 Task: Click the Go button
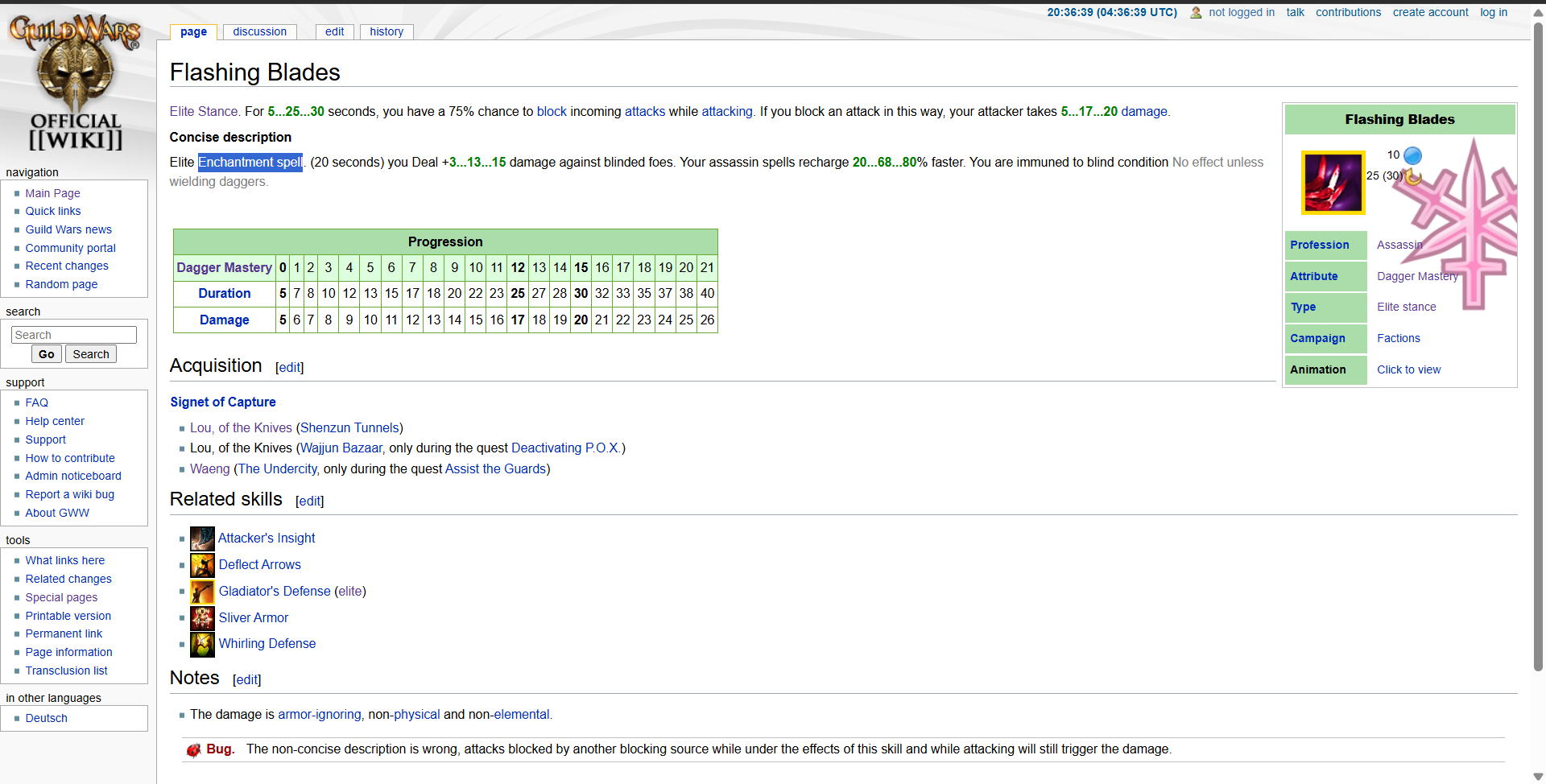tap(47, 354)
